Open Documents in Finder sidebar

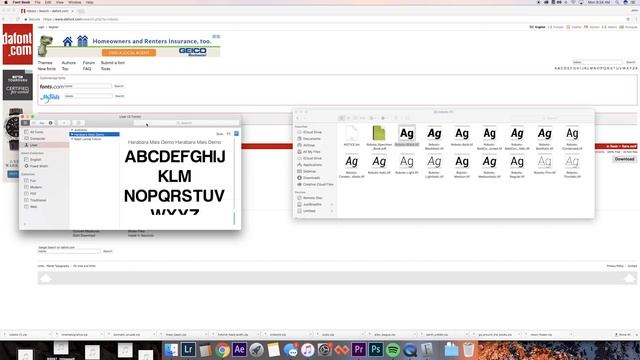pos(312,139)
